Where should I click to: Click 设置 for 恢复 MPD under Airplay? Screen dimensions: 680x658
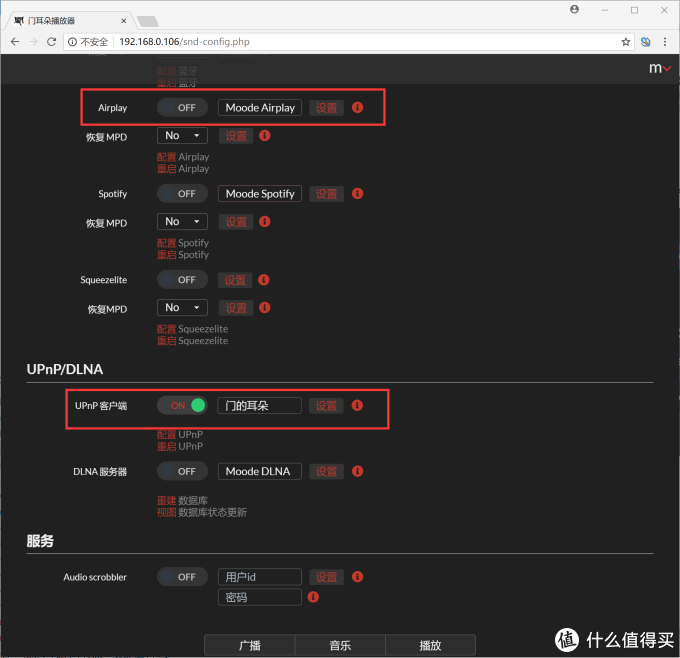point(236,136)
